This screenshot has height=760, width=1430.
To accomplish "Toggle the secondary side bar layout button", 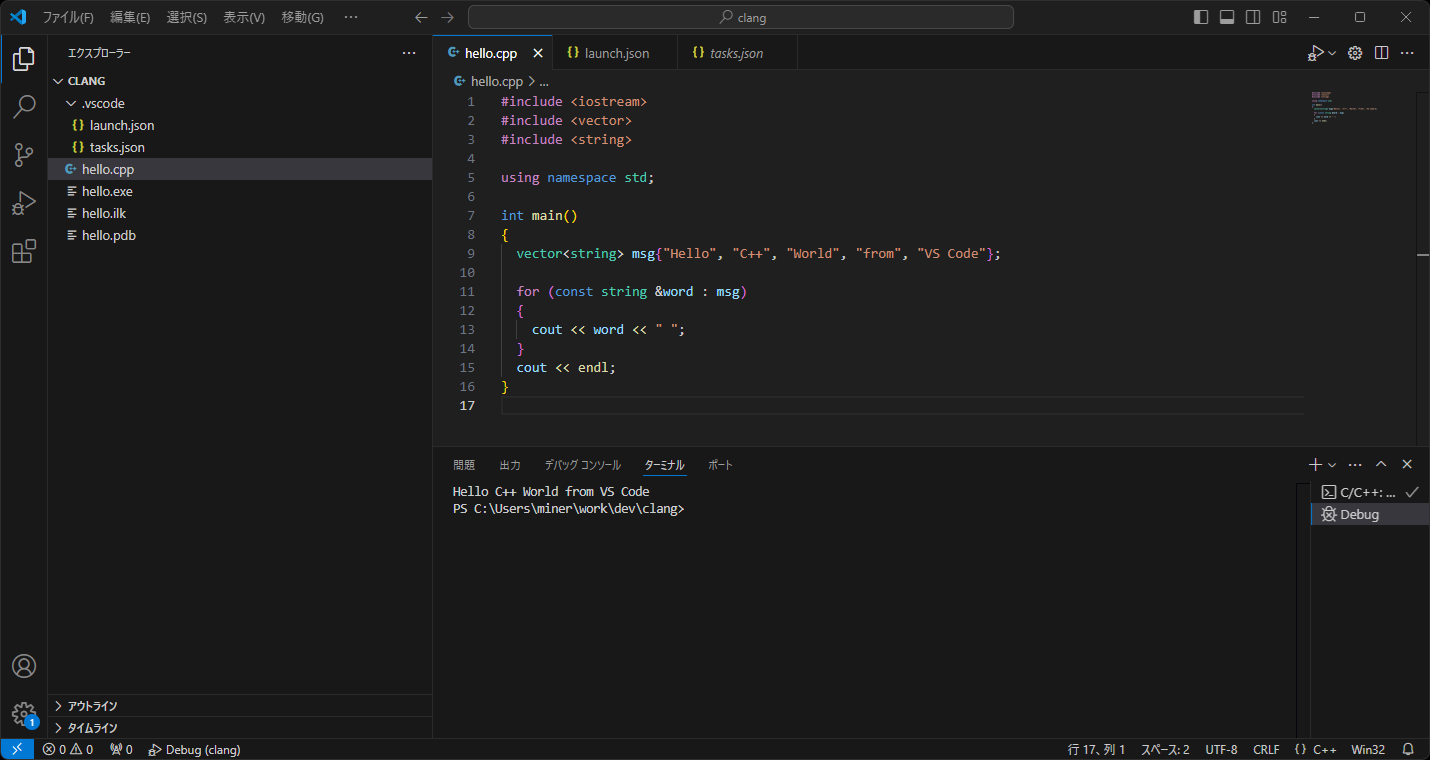I will click(x=1253, y=17).
